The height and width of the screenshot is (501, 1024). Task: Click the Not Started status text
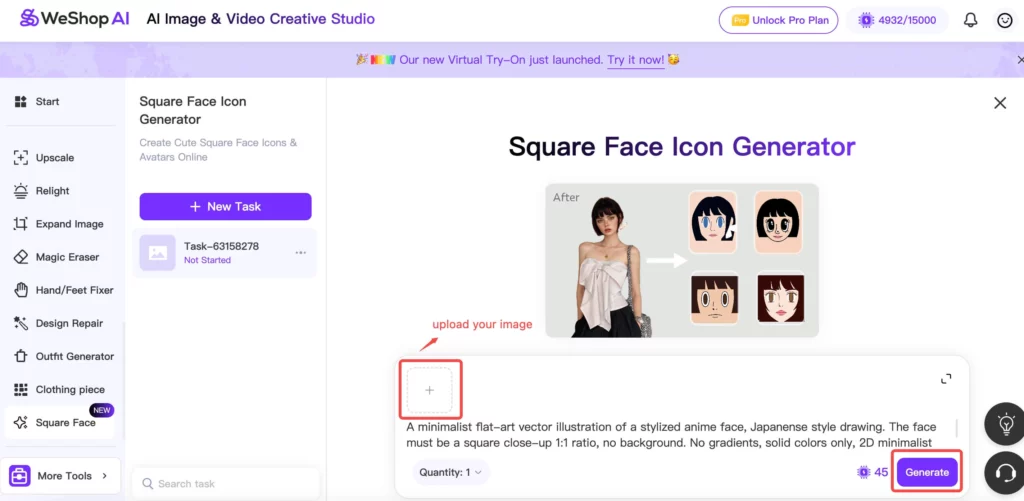[x=207, y=260]
